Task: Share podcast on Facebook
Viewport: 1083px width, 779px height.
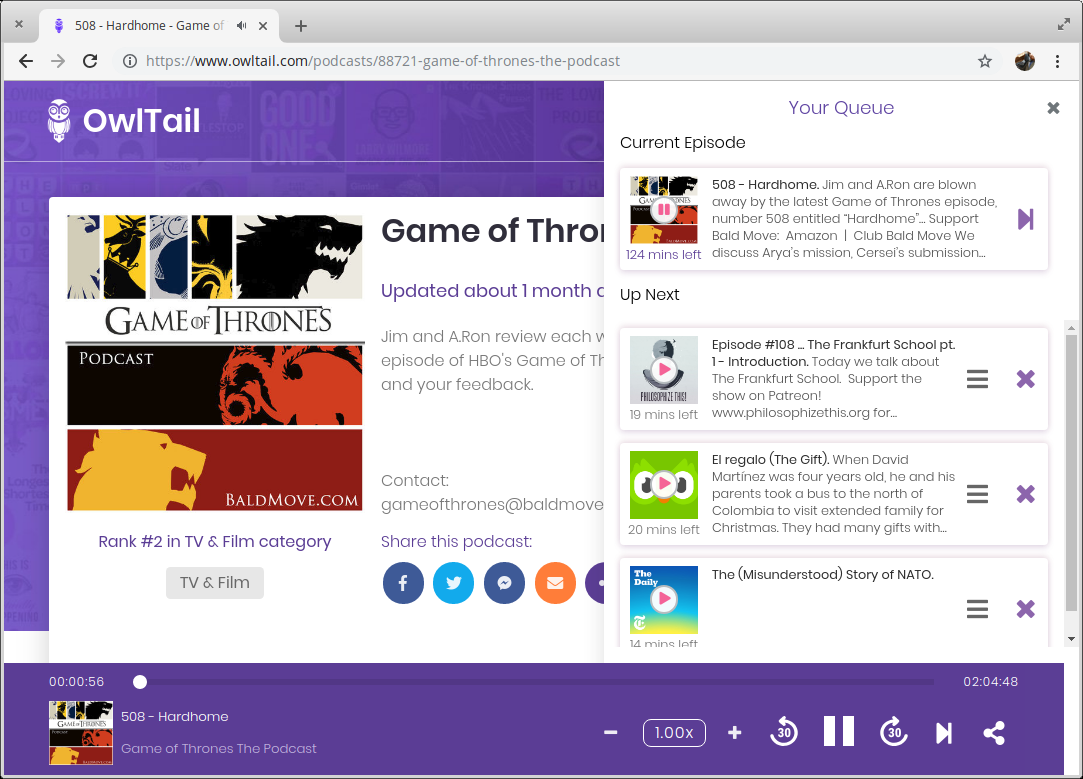Action: pos(403,583)
